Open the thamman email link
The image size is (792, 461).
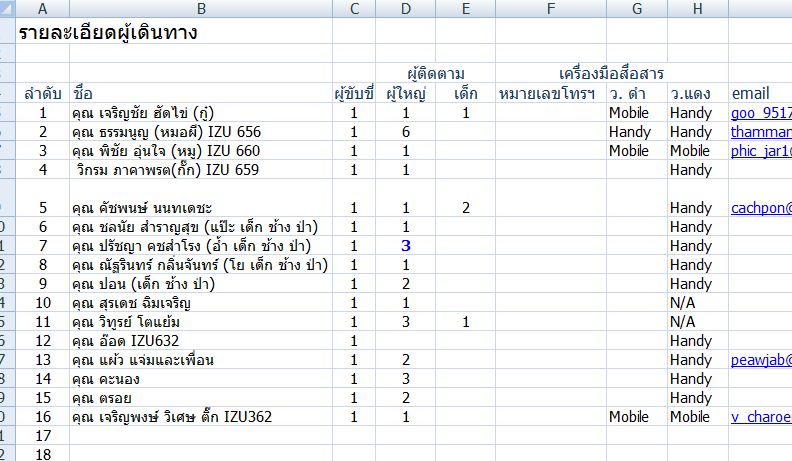point(761,132)
